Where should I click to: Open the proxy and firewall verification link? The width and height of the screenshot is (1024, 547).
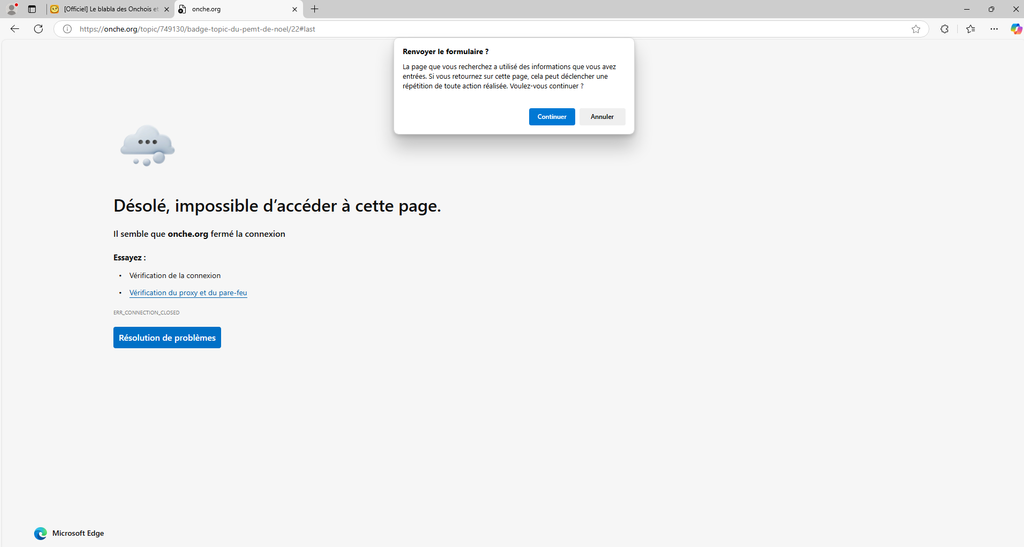pyautogui.click(x=188, y=292)
